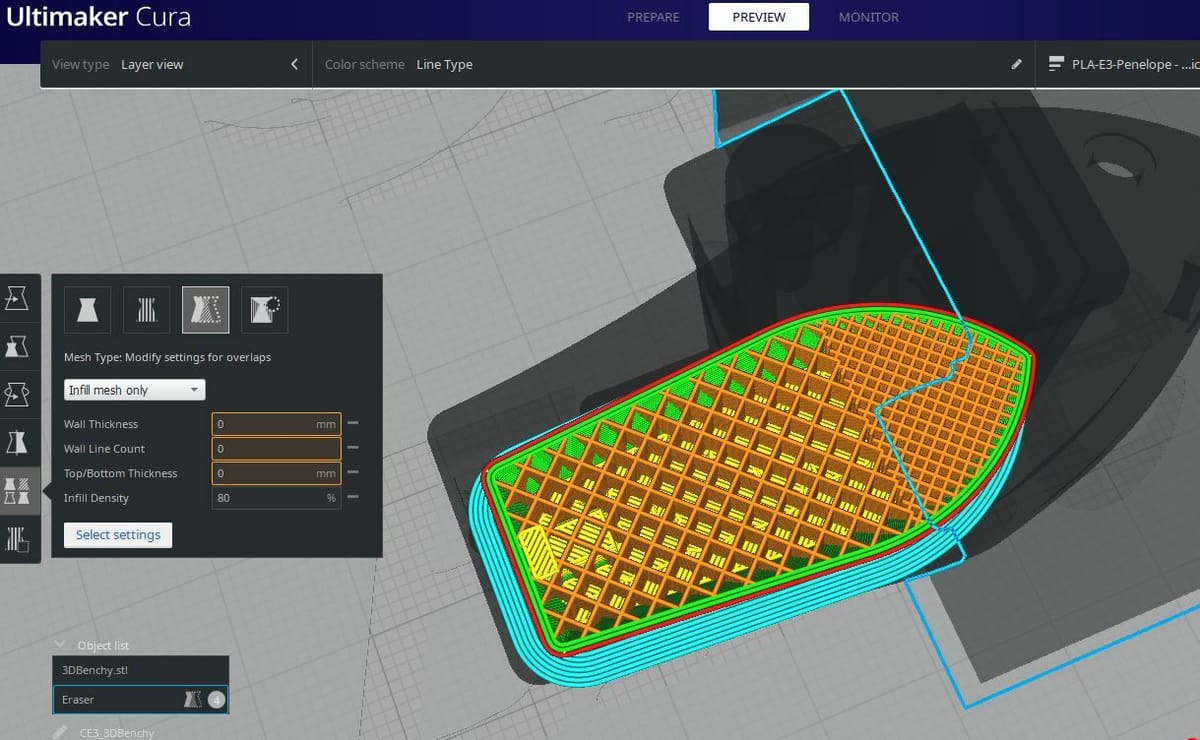Switch to the MONITOR stage
The height and width of the screenshot is (740, 1200).
pos(869,17)
